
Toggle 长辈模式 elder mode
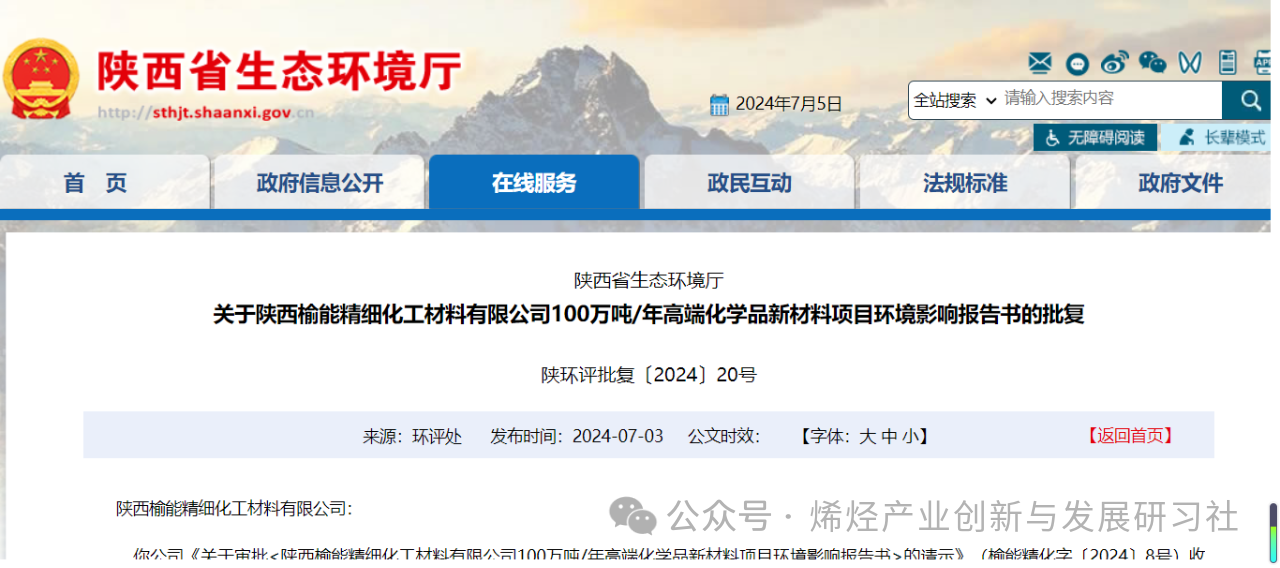1222,138
